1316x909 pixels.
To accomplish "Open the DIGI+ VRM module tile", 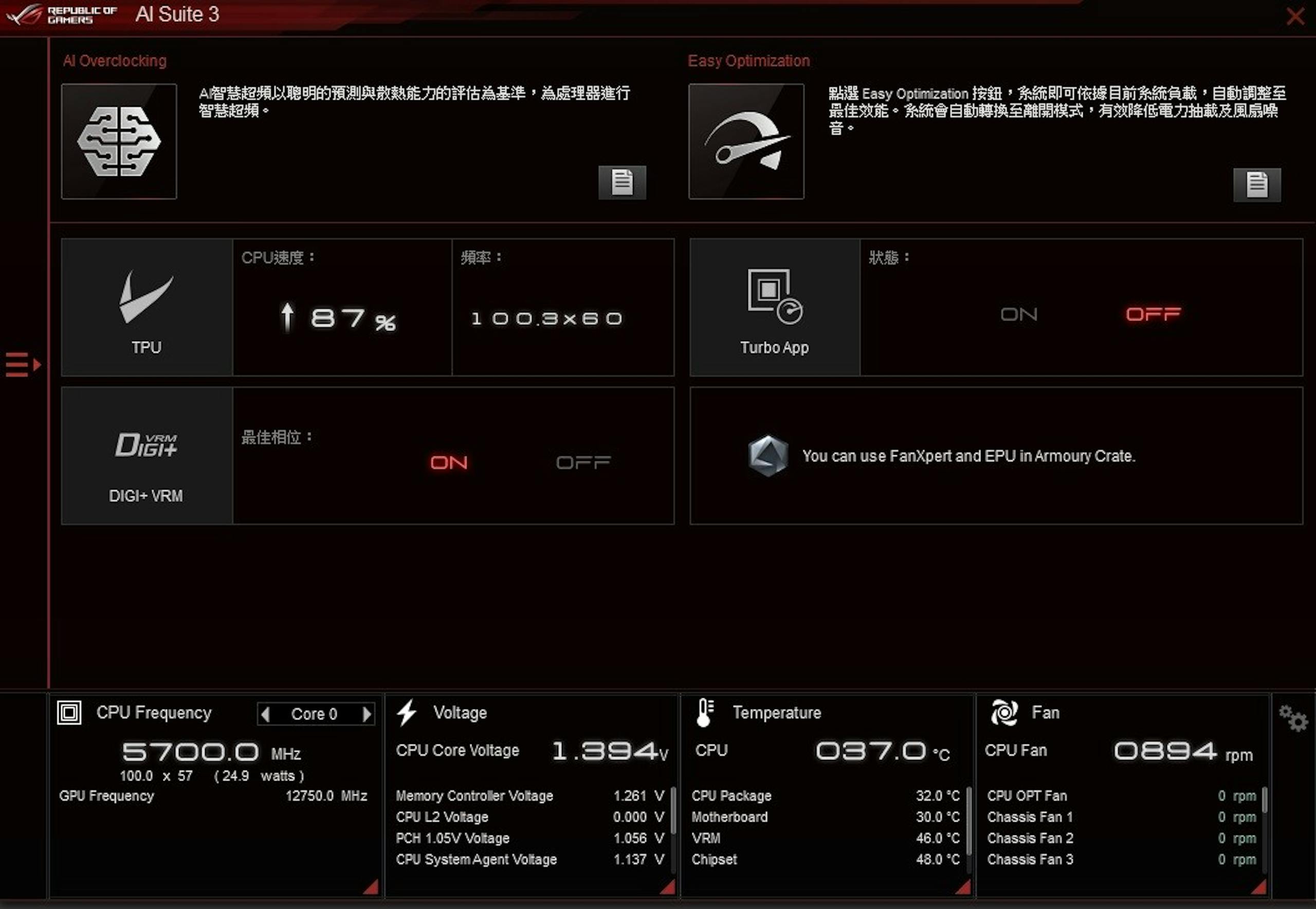I will coord(147,456).
